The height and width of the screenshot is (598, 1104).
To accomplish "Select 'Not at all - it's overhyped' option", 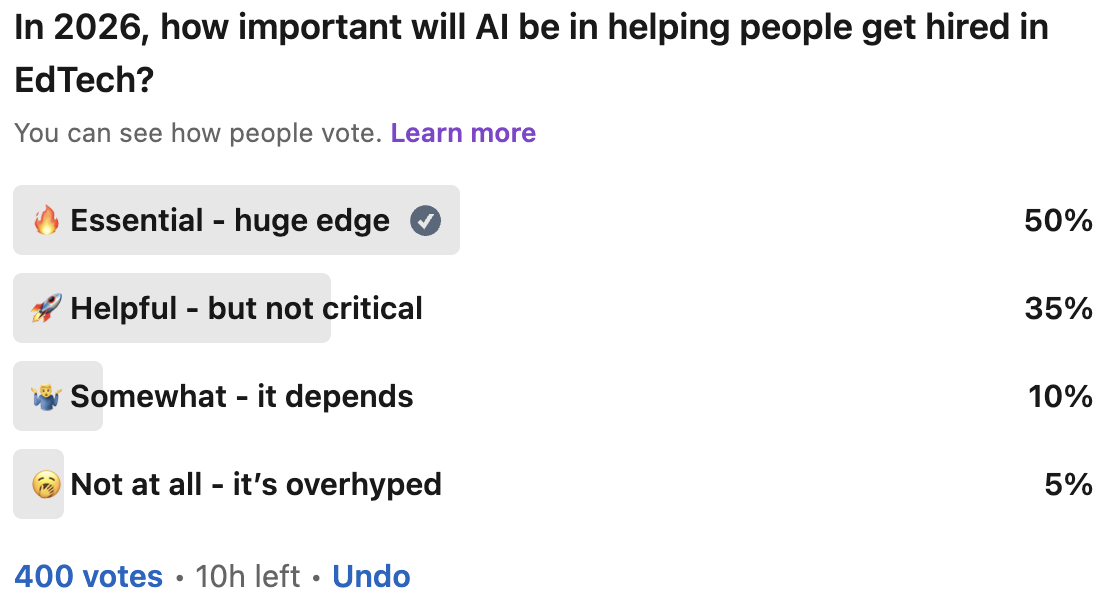I will pos(256,484).
